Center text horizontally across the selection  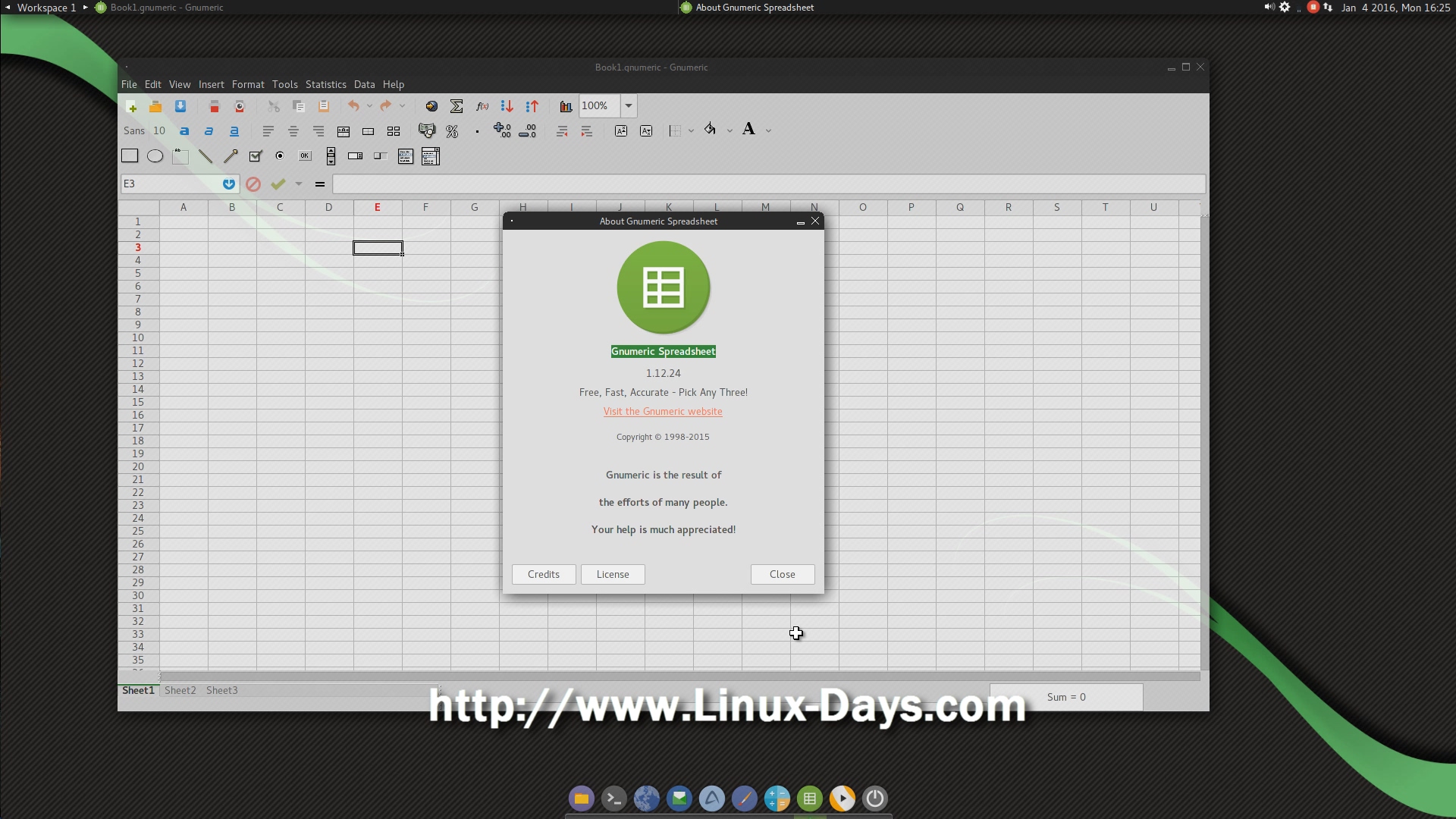tap(344, 131)
